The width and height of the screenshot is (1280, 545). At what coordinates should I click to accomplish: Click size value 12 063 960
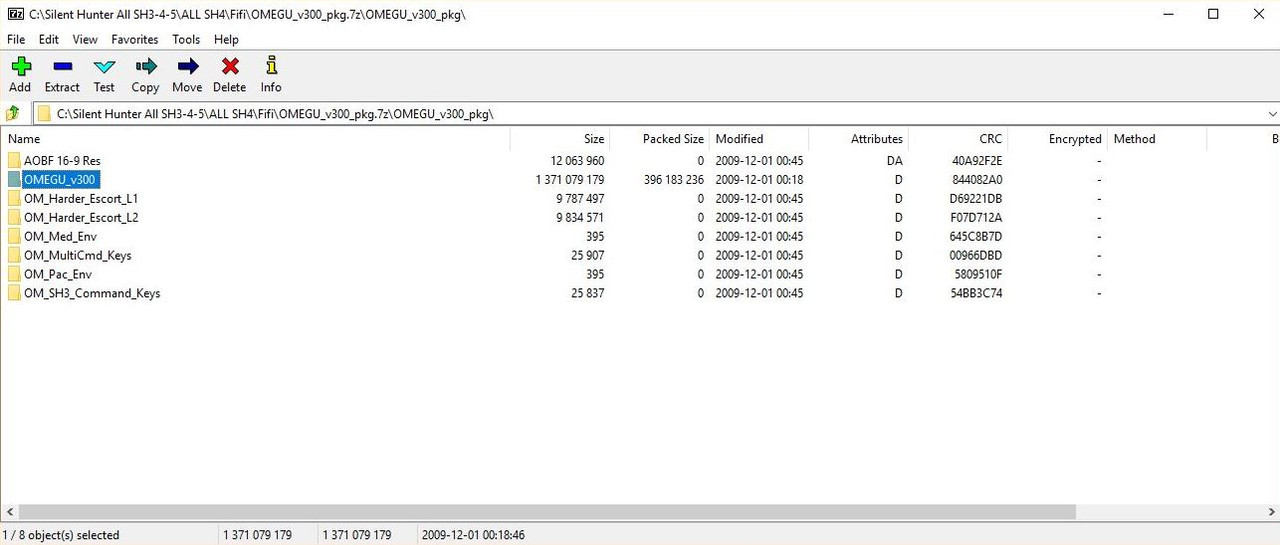tap(577, 161)
